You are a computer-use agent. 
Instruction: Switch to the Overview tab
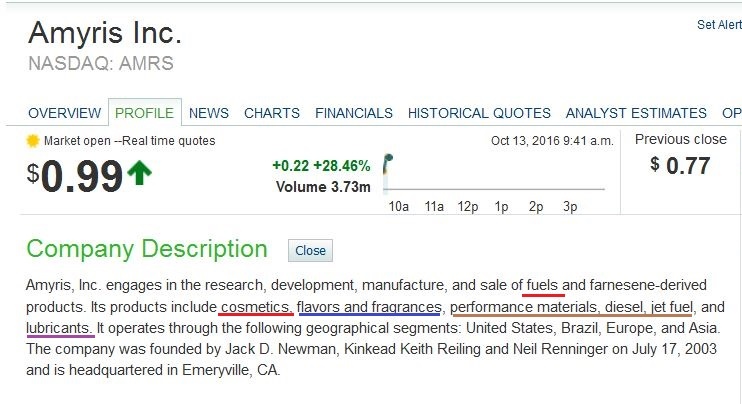pyautogui.click(x=64, y=113)
